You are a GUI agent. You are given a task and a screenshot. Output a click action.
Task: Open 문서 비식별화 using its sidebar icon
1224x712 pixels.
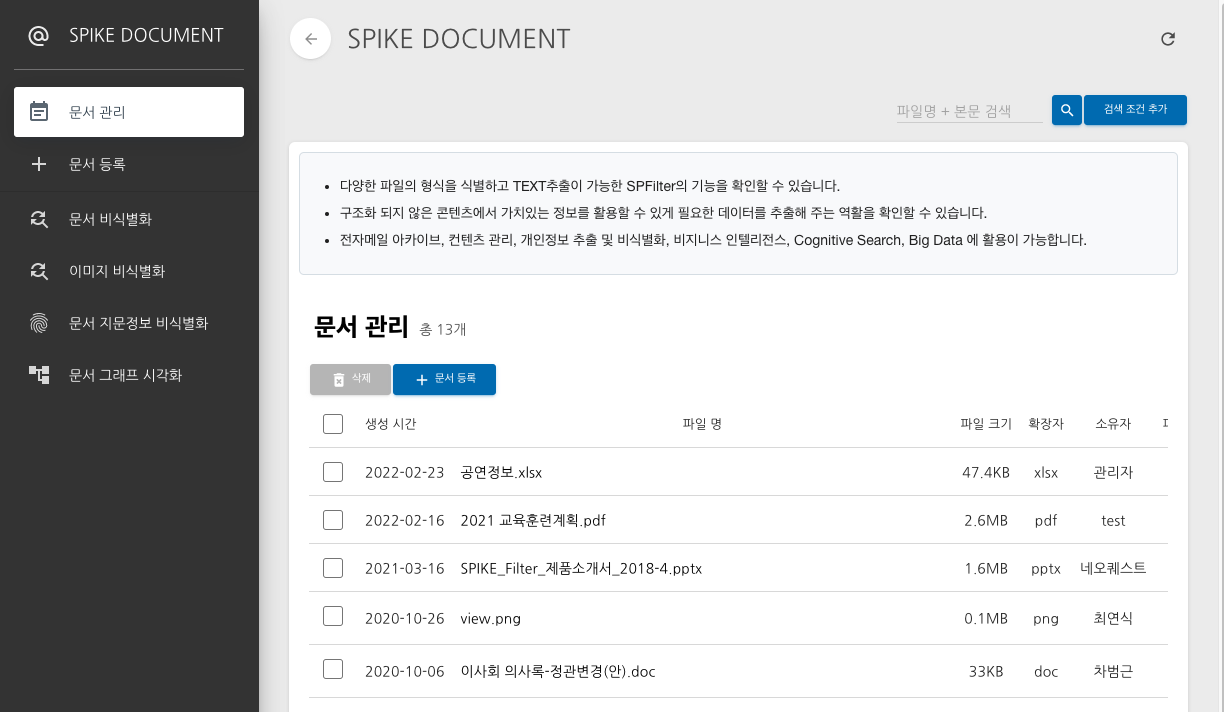point(39,218)
